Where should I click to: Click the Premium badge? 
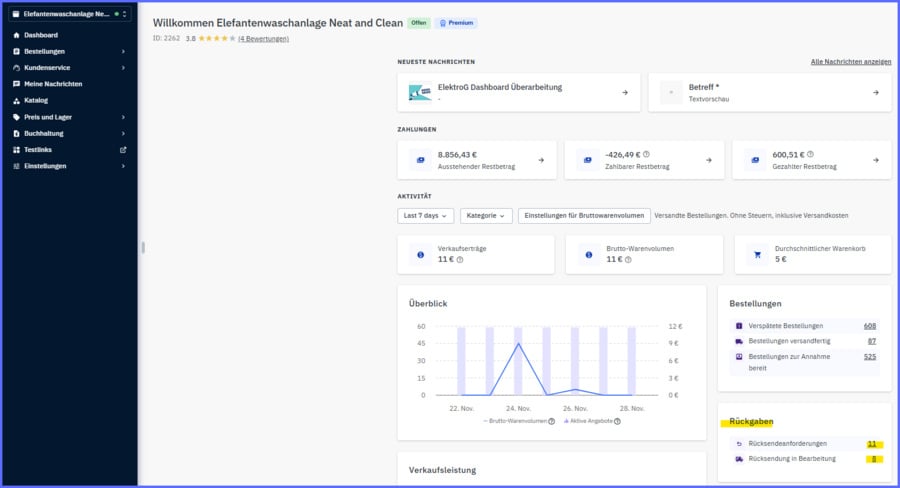coord(456,23)
